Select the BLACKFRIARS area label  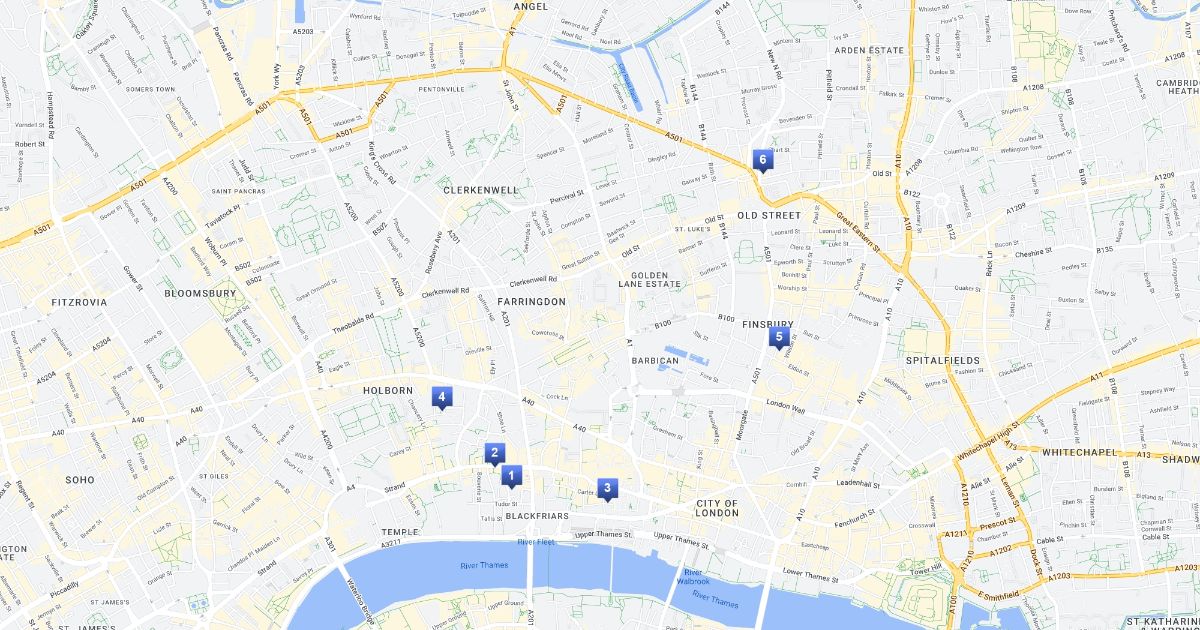point(537,516)
